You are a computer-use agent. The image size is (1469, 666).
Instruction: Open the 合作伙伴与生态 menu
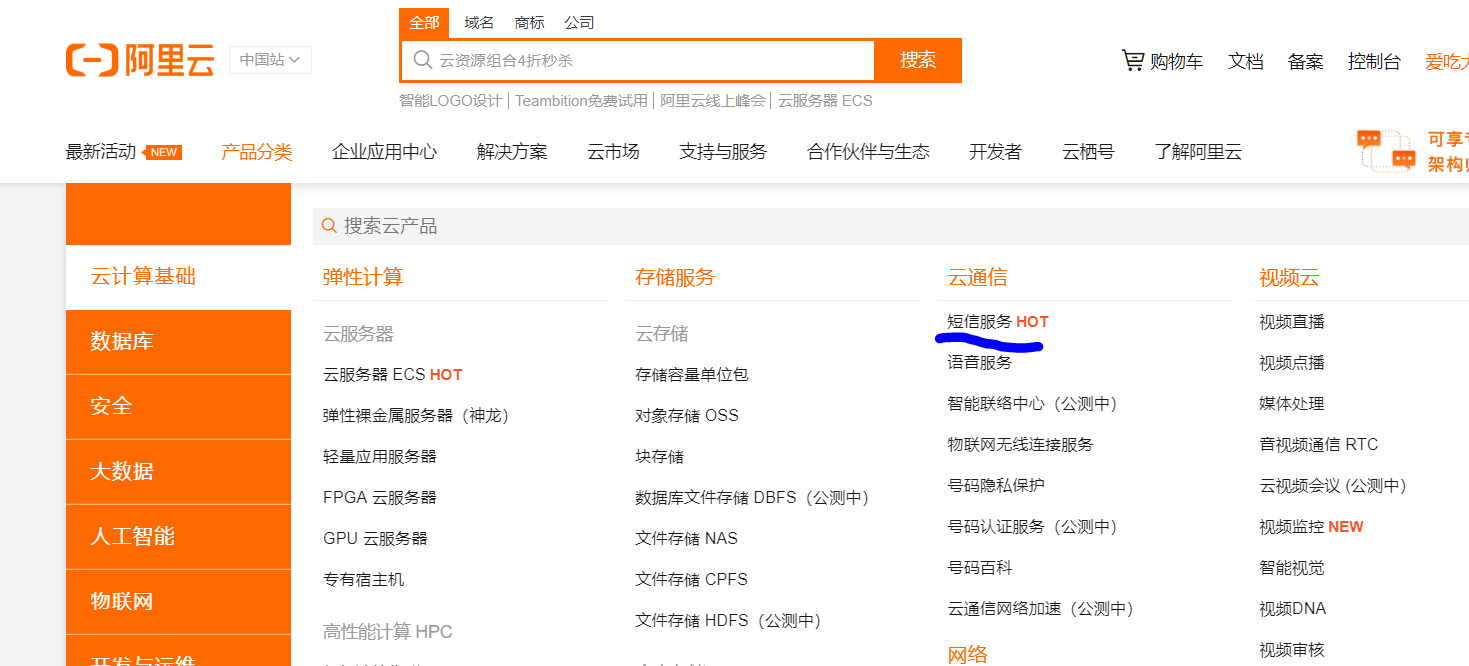click(868, 152)
